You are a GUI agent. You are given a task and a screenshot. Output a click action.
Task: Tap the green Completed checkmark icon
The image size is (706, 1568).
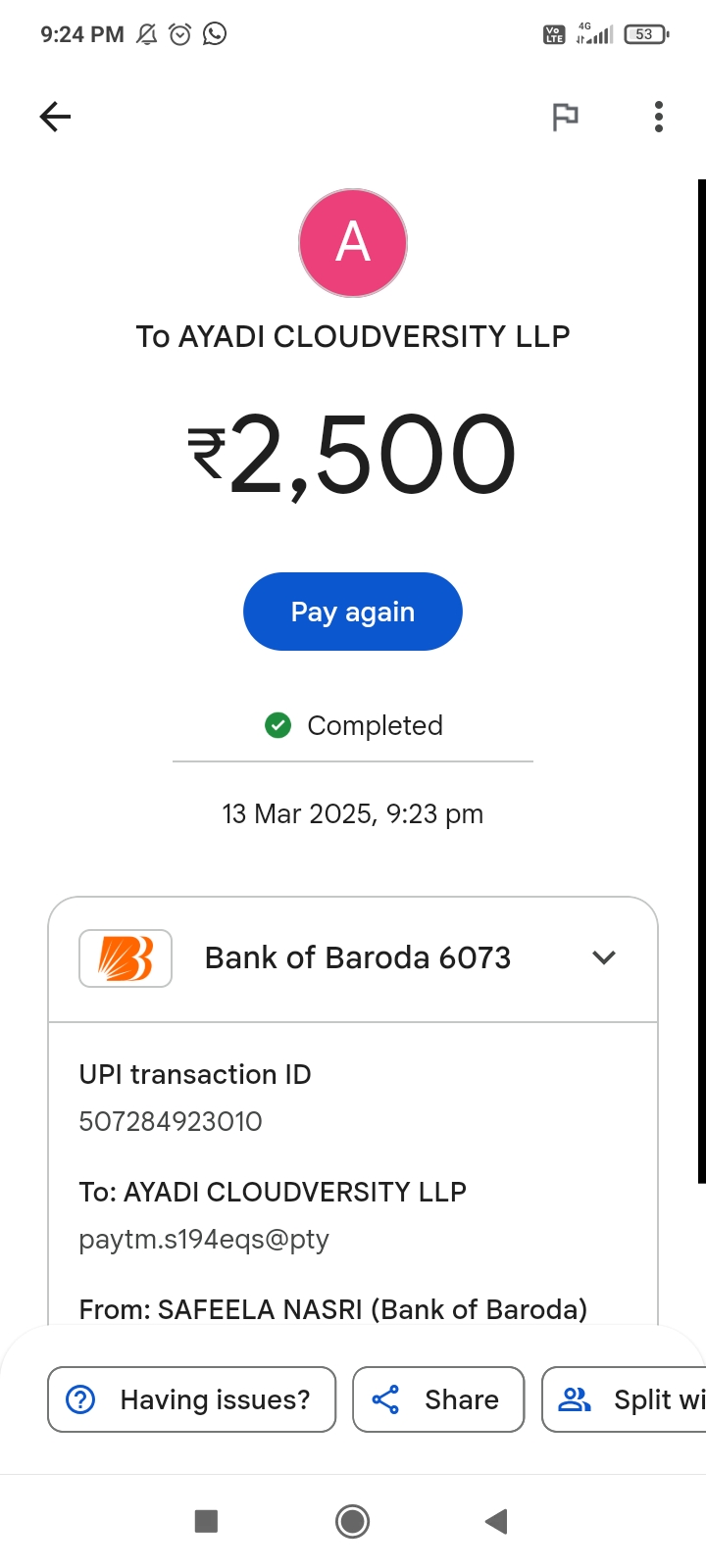278,725
